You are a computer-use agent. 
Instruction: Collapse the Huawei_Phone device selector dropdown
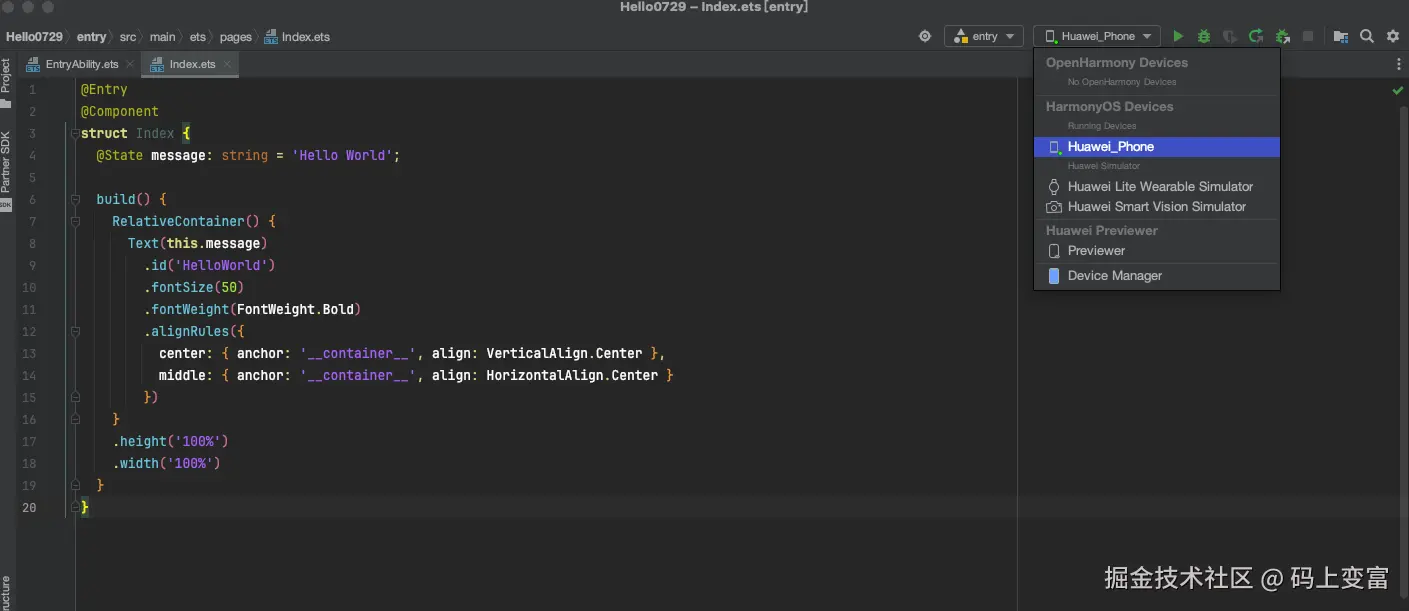click(x=1097, y=36)
